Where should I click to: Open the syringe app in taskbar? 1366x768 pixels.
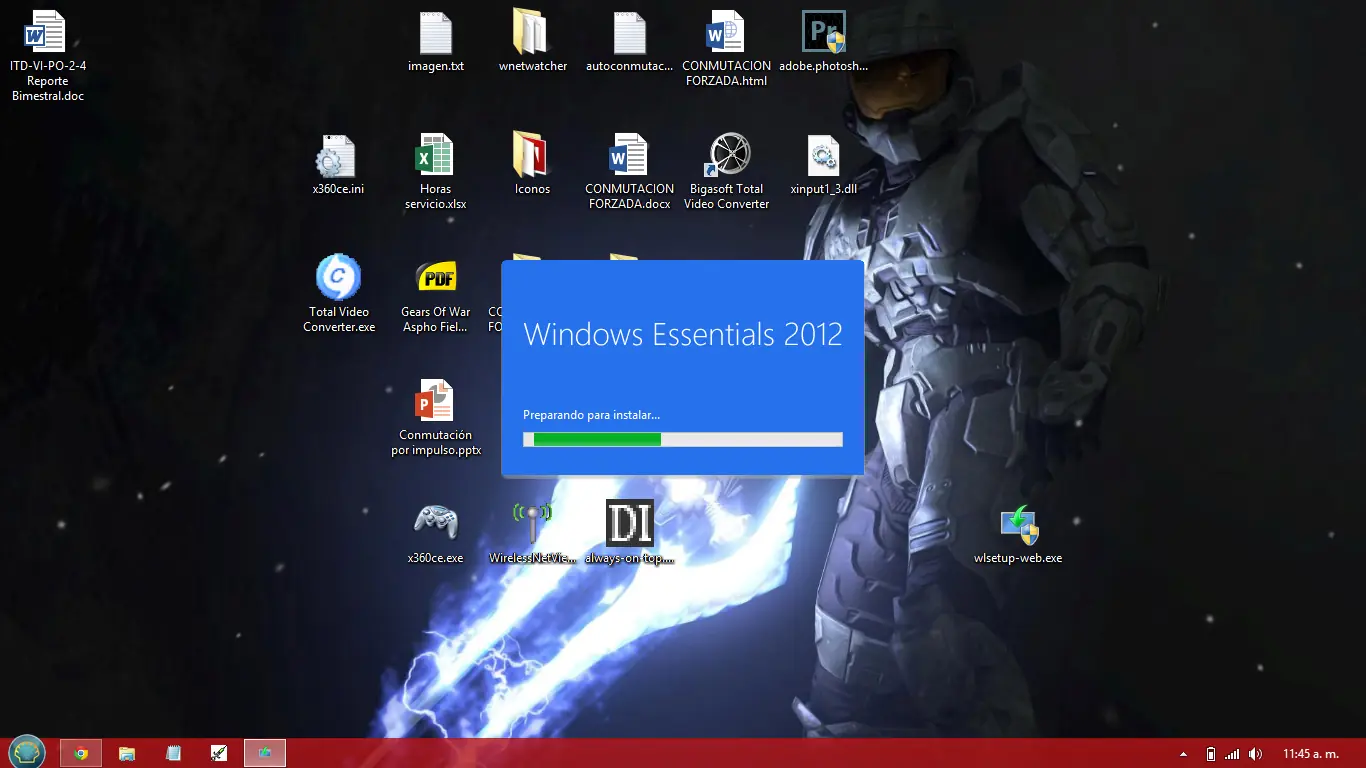click(219, 753)
